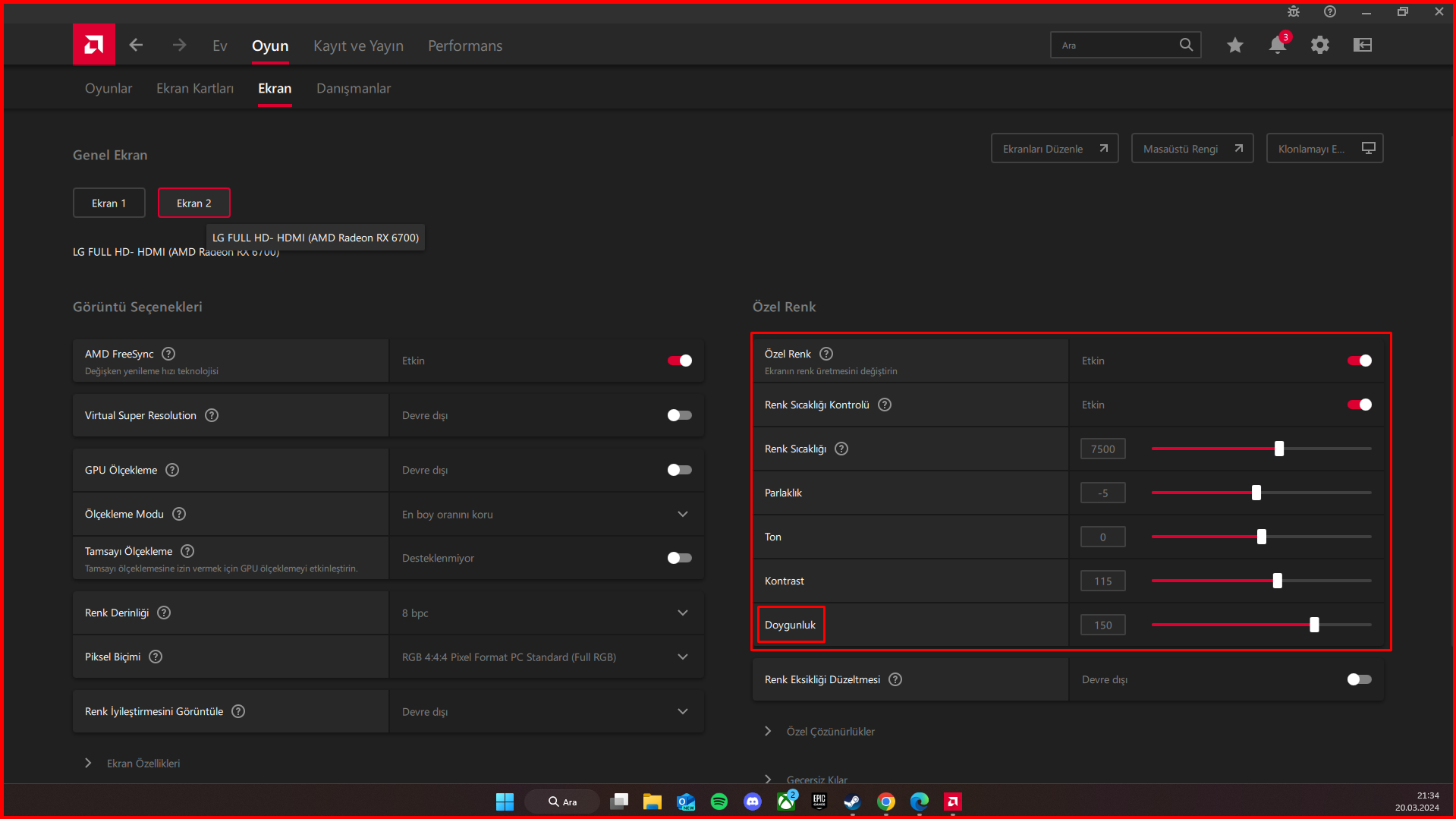The width and height of the screenshot is (1456, 819).
Task: Click Ekranları Düzenle button
Action: (x=1055, y=148)
